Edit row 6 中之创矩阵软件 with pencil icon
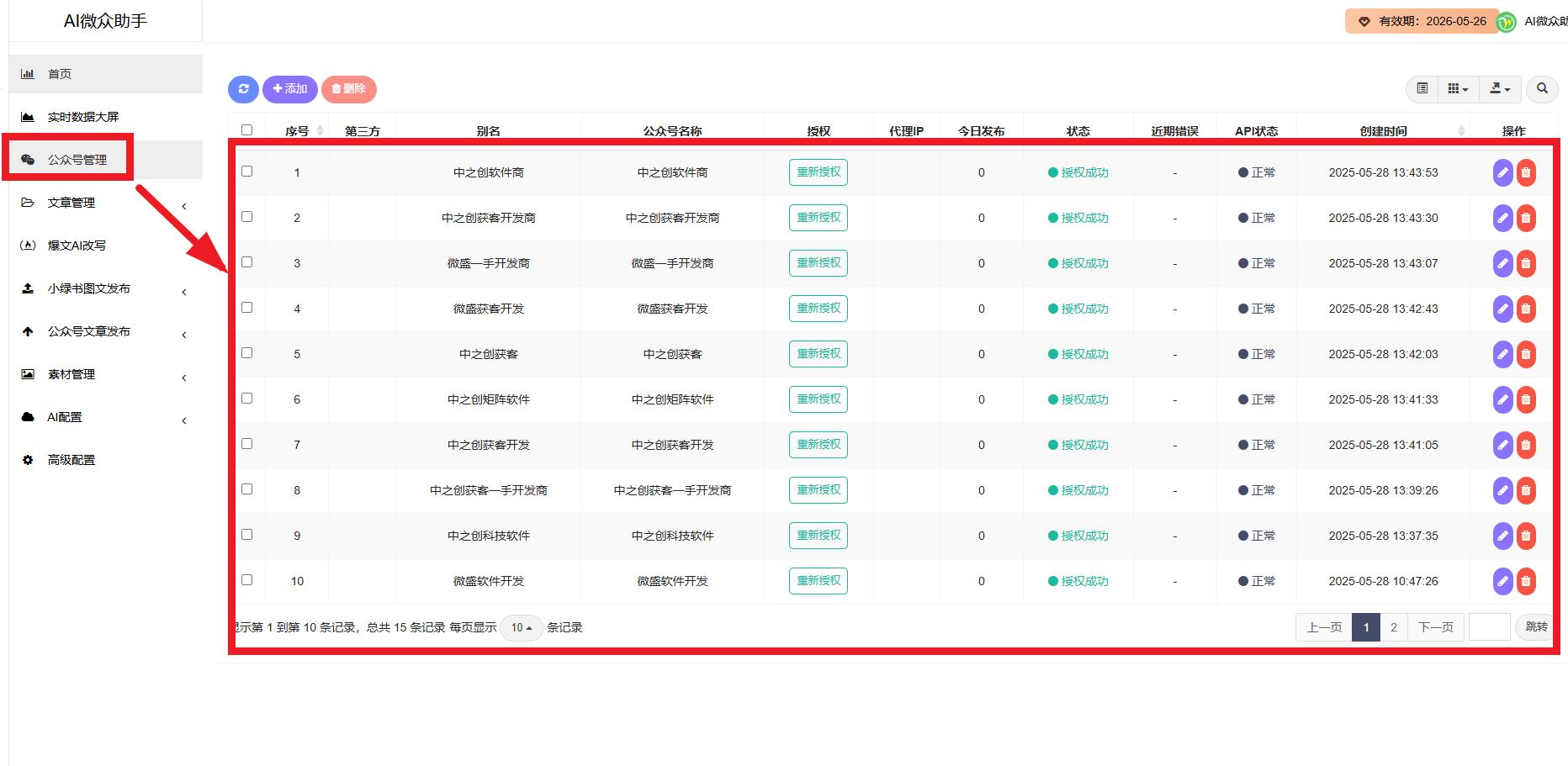This screenshot has width=1568, height=766. (1502, 399)
